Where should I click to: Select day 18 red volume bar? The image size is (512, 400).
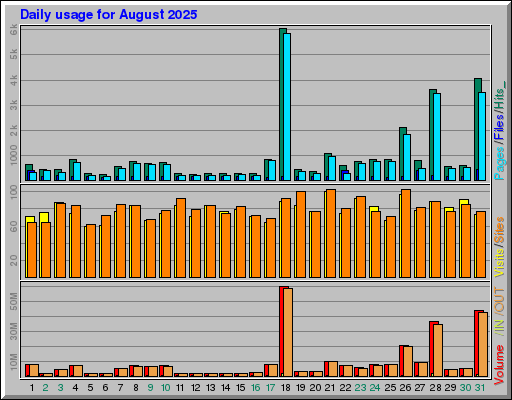coord(282,332)
